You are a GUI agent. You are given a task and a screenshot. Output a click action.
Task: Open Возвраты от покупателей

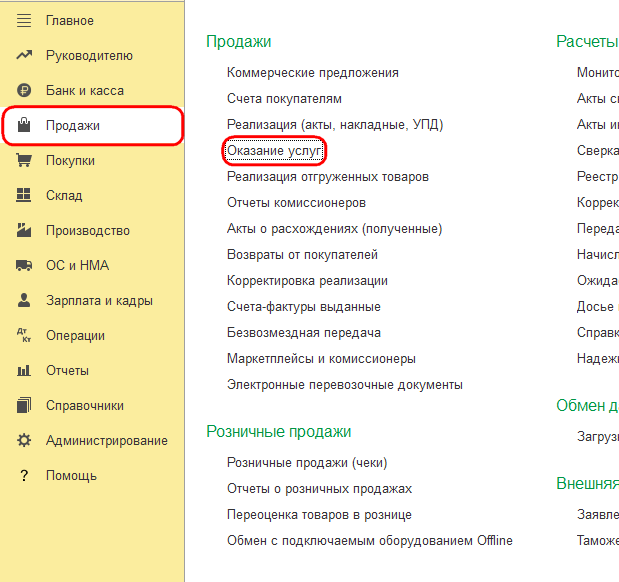coord(302,255)
